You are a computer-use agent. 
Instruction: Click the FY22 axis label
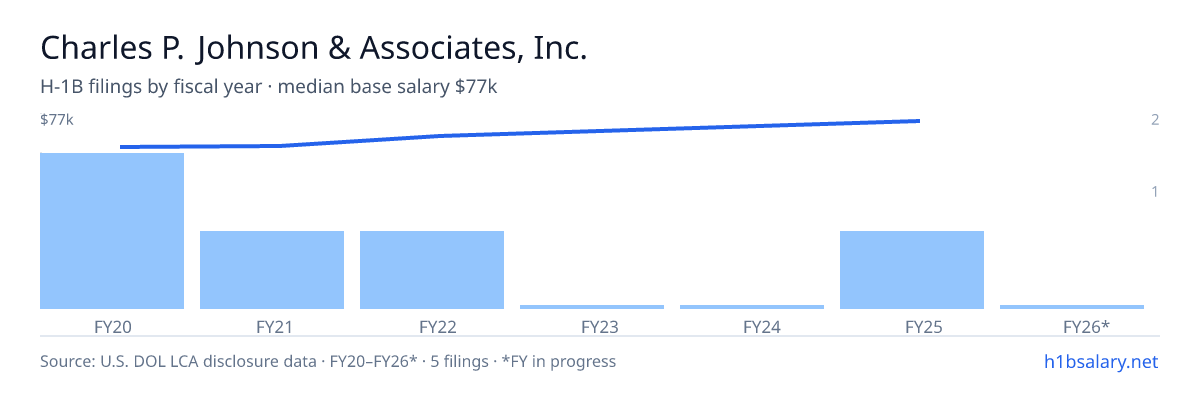click(432, 326)
